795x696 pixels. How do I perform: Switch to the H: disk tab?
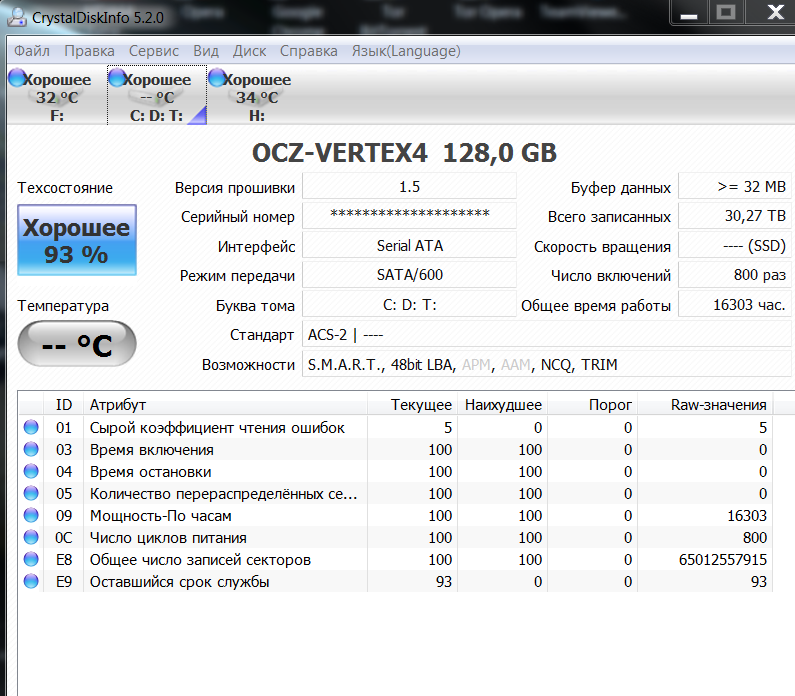(x=257, y=95)
